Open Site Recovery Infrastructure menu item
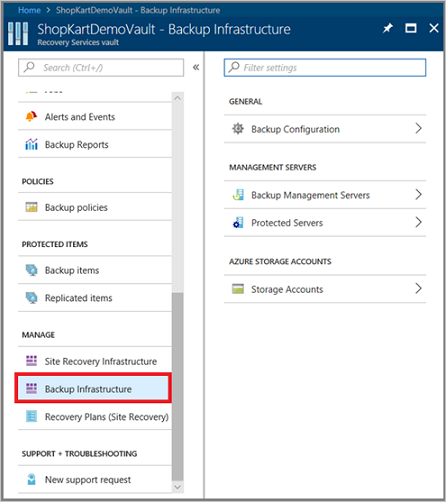The width and height of the screenshot is (446, 502). [x=95, y=361]
